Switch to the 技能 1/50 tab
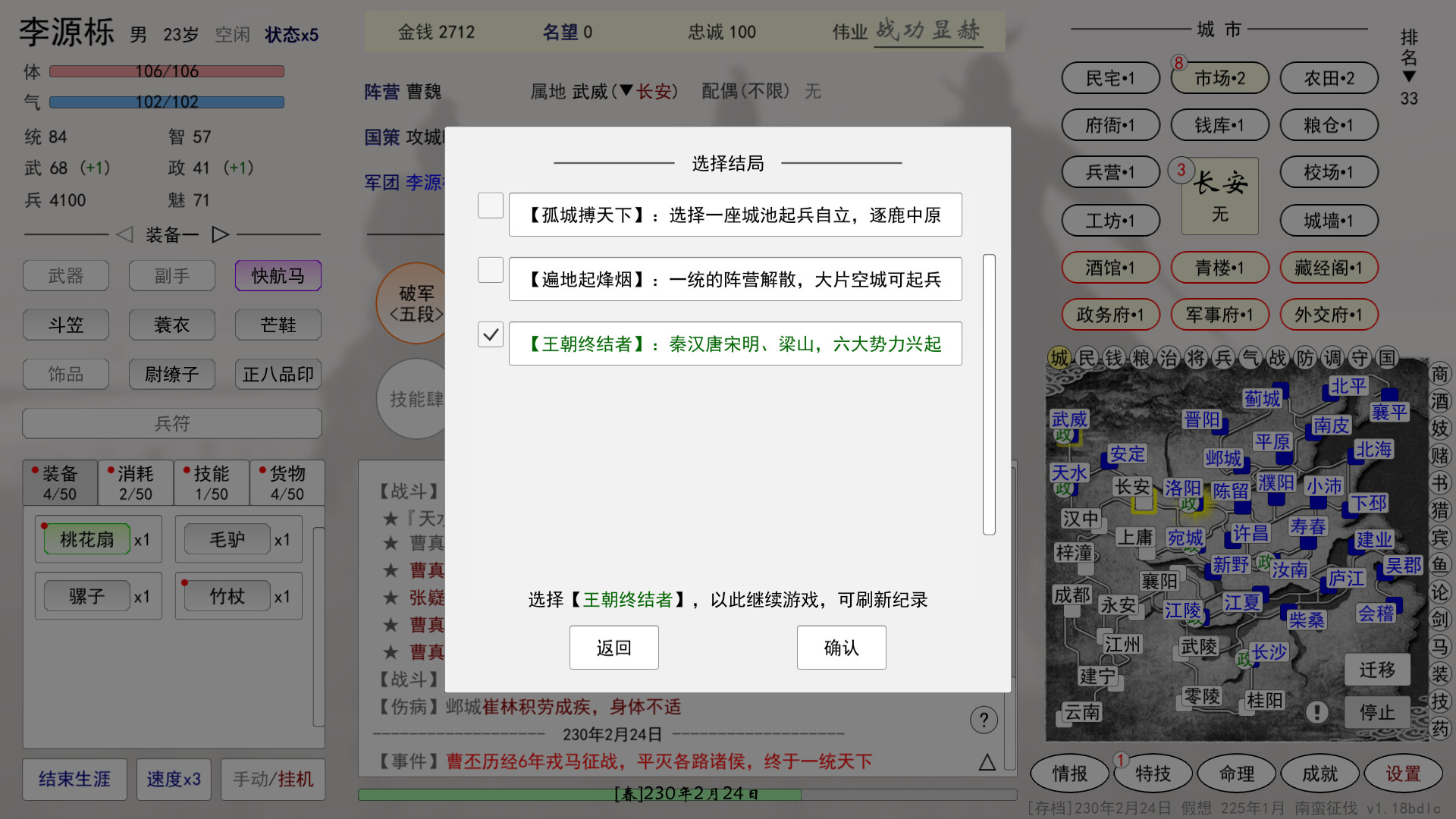The image size is (1456, 819). pos(211,482)
